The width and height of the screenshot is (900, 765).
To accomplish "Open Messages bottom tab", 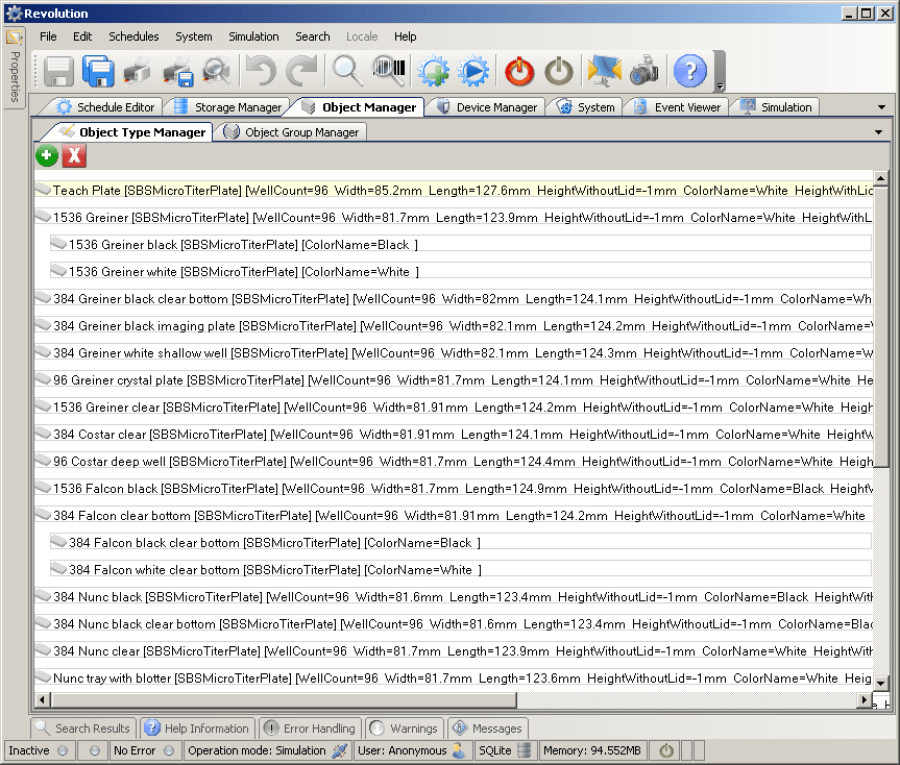I will click(487, 728).
